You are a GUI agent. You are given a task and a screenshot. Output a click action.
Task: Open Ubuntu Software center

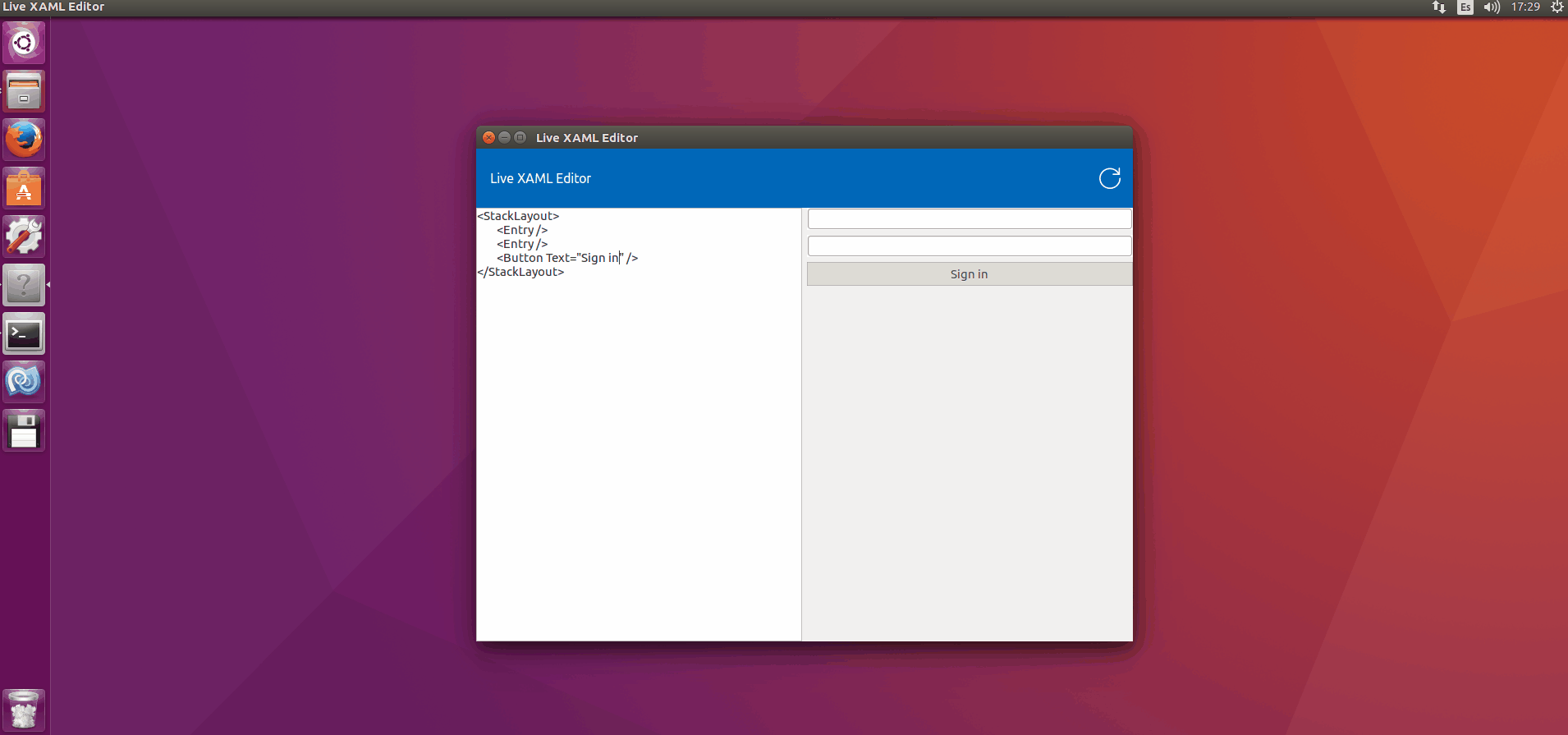(24, 188)
